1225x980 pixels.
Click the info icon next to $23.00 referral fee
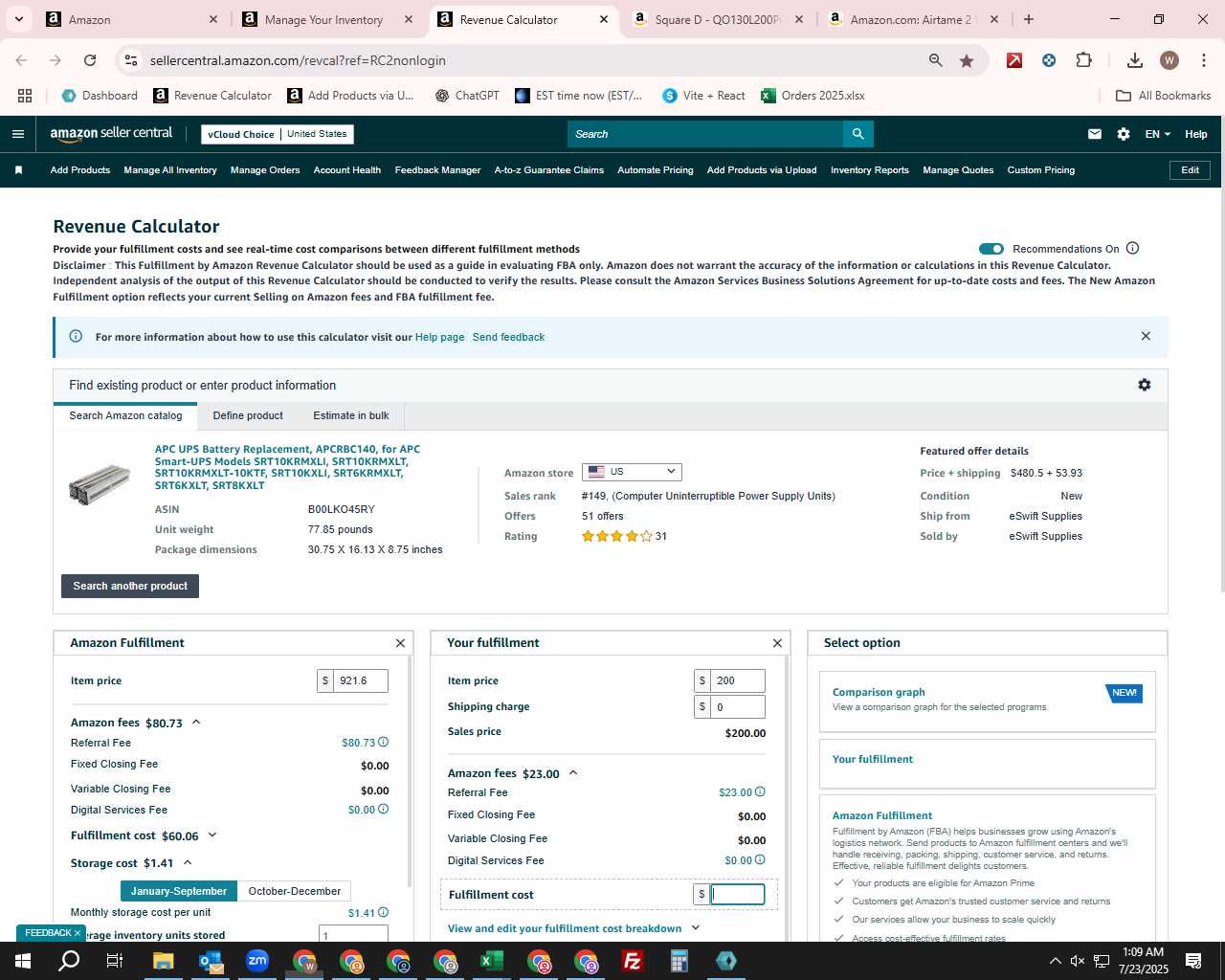(x=761, y=791)
